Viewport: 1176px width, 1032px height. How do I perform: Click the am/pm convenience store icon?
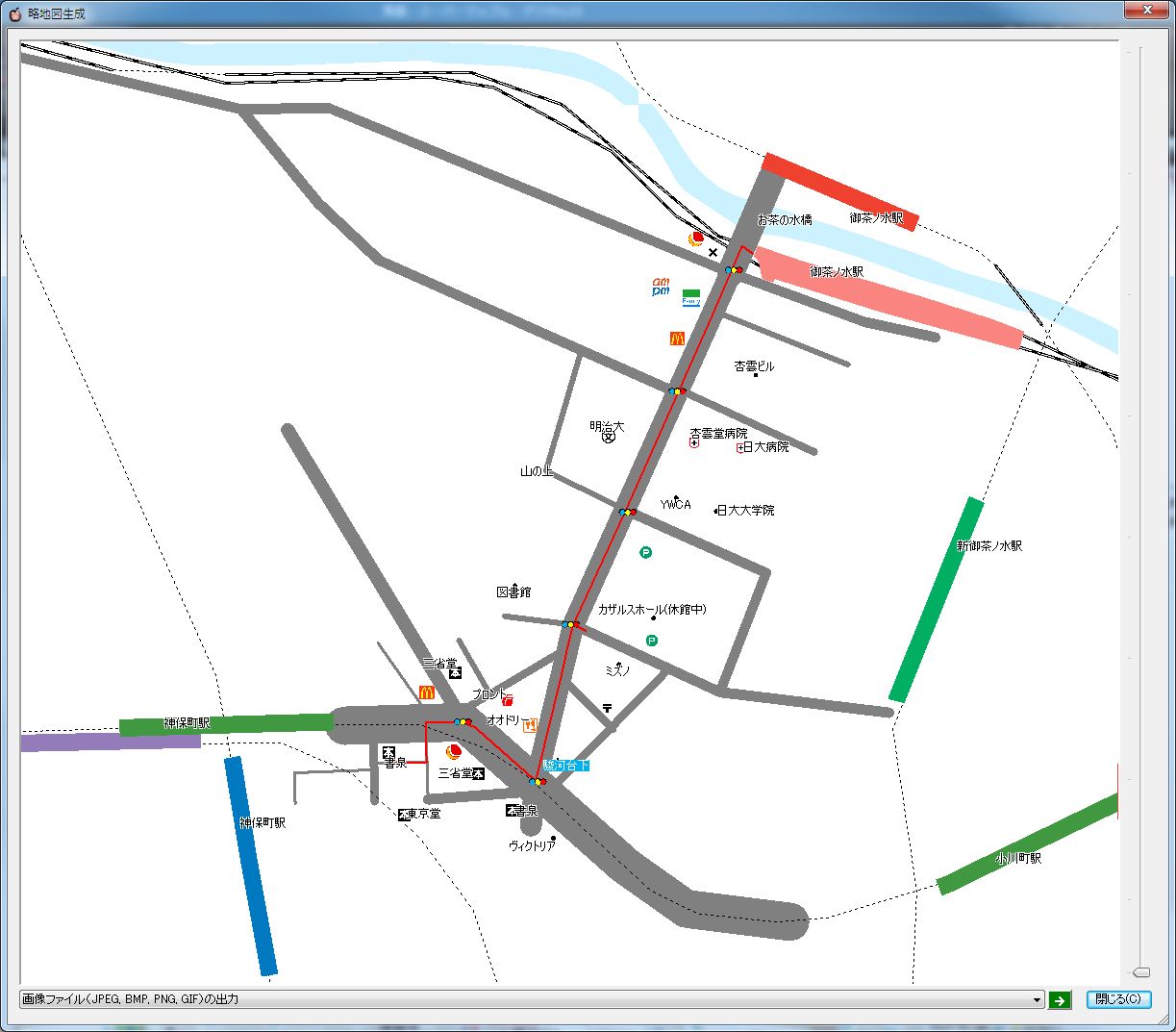661,288
